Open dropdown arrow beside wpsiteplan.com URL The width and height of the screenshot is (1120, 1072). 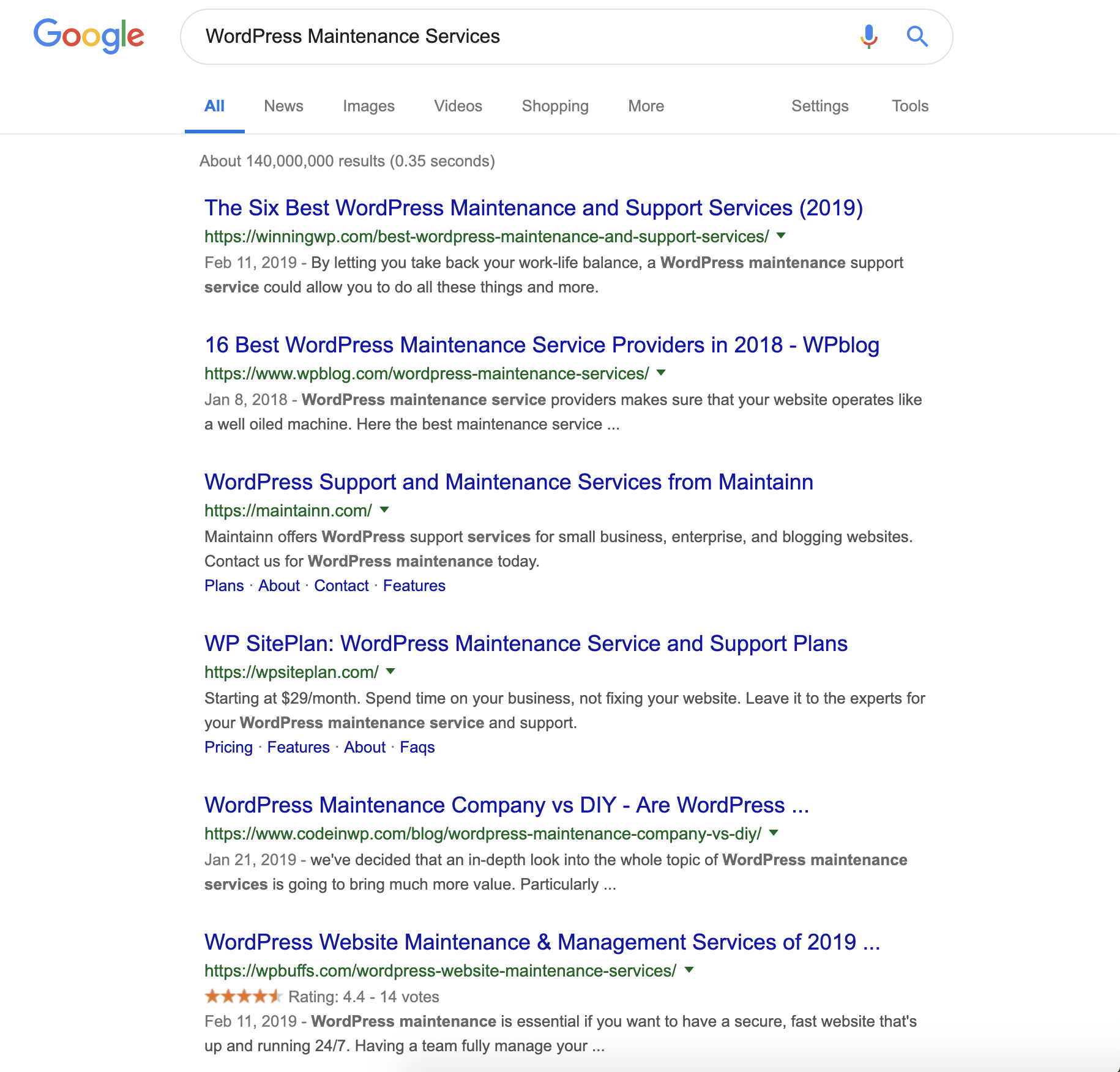click(x=391, y=671)
